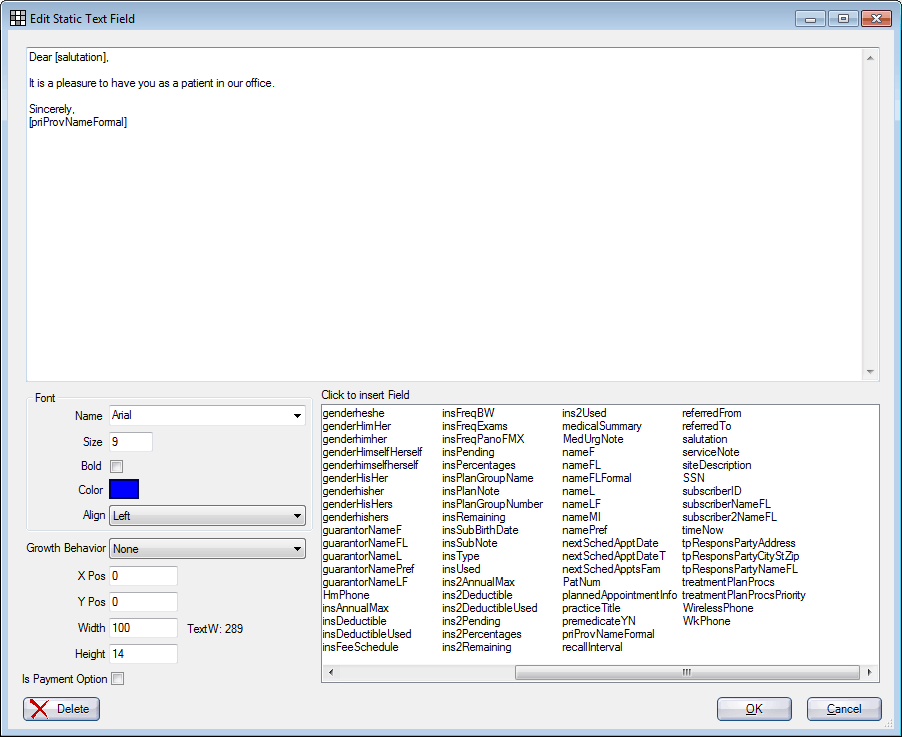
Task: Click the Size input field
Action: (130, 441)
